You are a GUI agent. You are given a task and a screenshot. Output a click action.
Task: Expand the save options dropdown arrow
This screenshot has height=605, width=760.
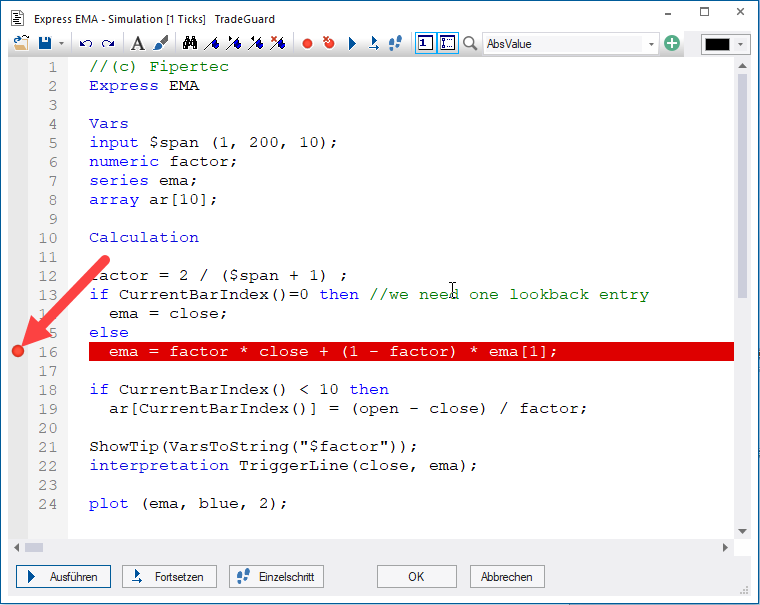tap(61, 44)
